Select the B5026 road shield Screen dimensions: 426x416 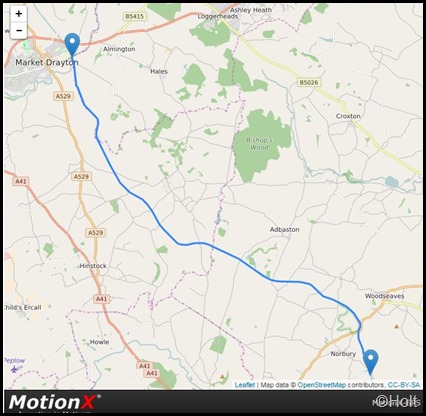pyautogui.click(x=309, y=82)
